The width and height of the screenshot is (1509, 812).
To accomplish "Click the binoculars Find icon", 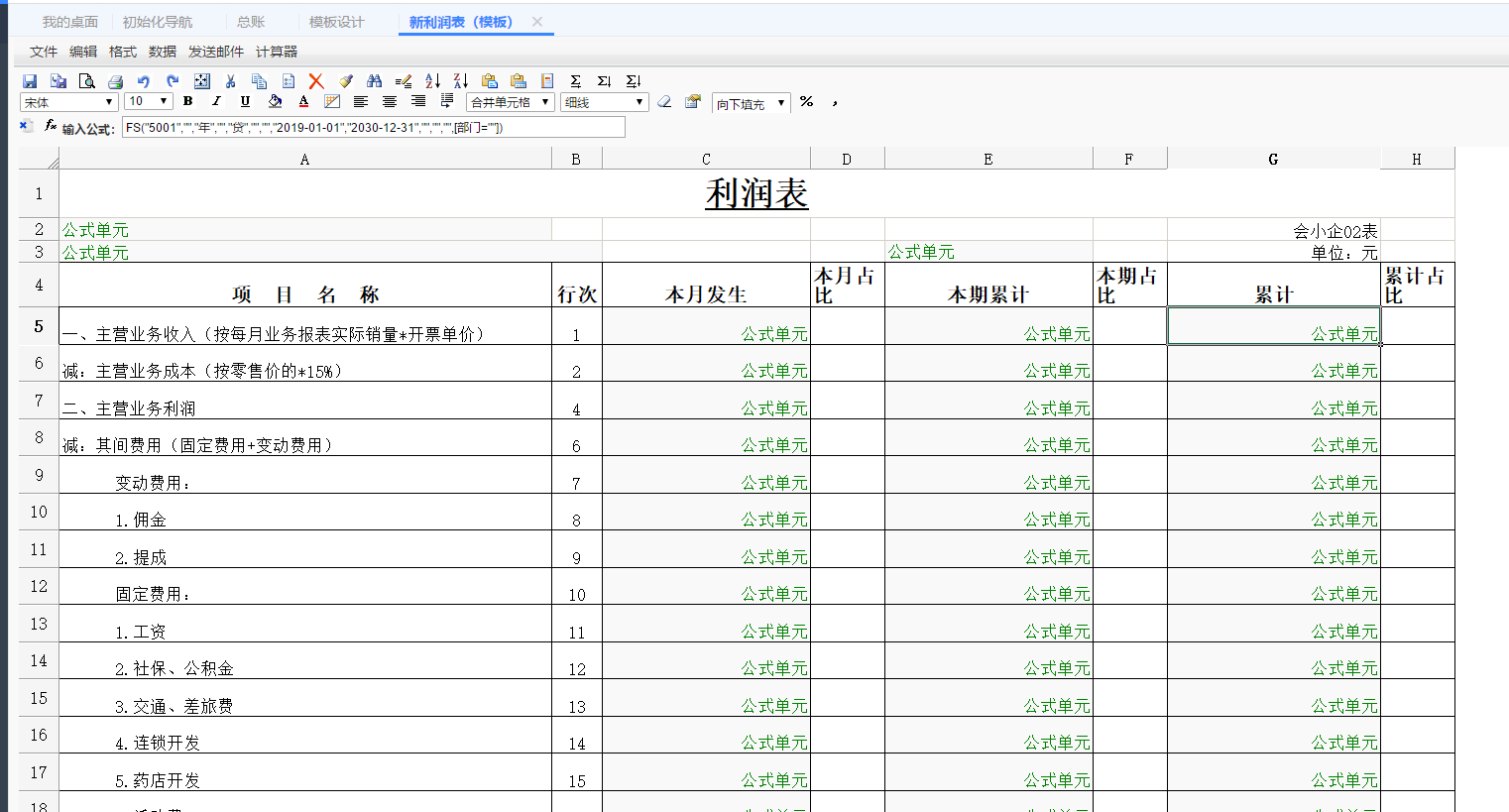I will click(x=374, y=81).
